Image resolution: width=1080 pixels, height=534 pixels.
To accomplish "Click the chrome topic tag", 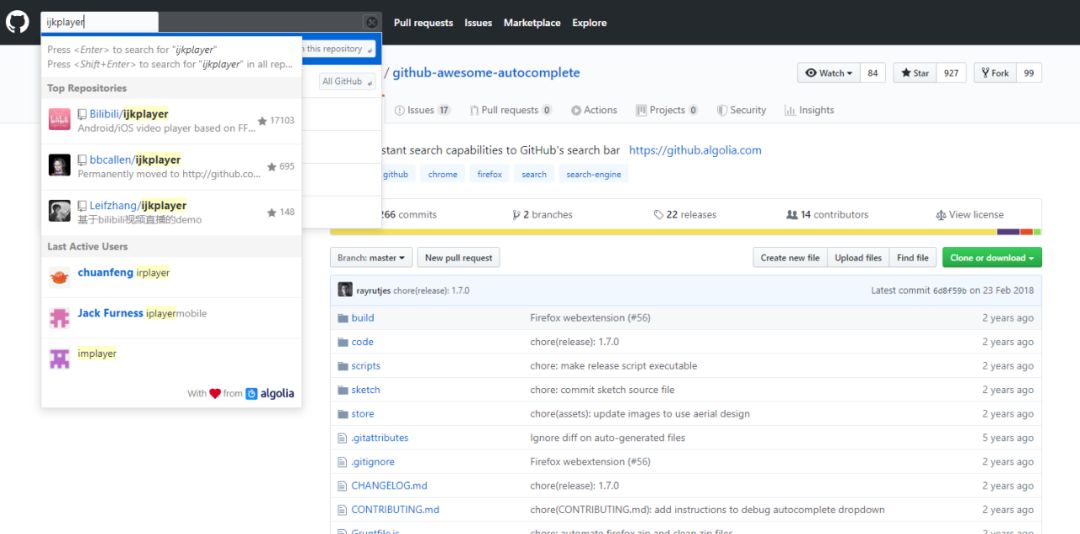I will (442, 174).
